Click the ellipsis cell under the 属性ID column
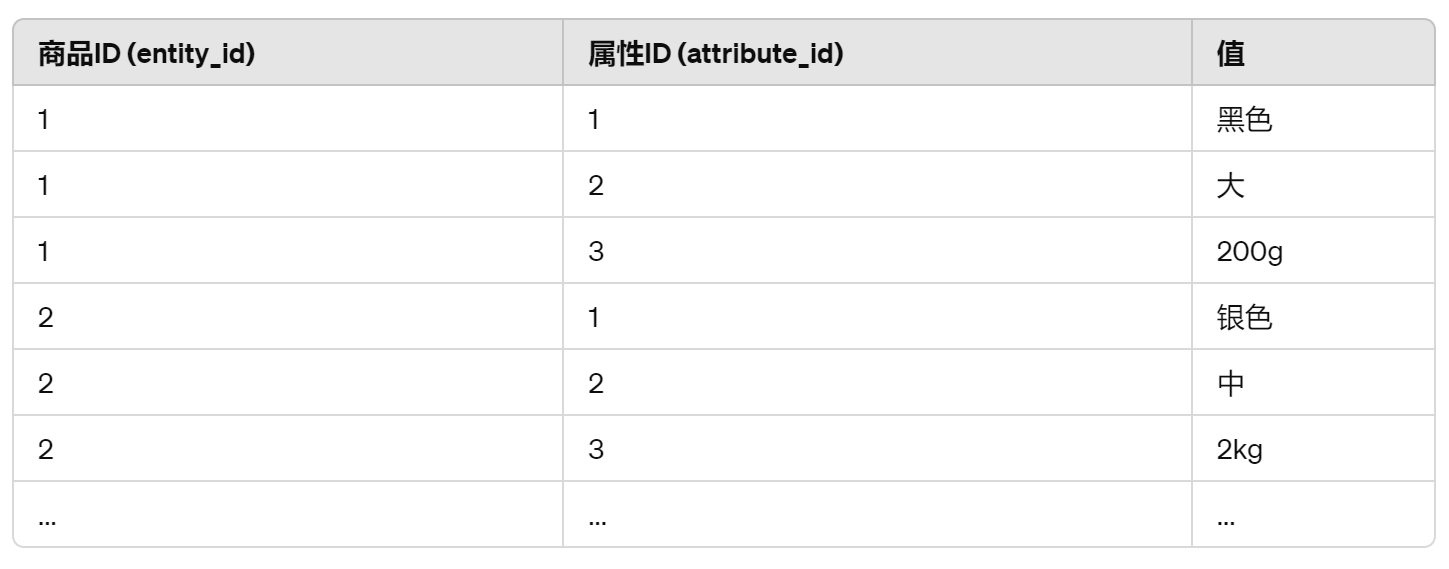The image size is (1449, 569). (x=596, y=518)
